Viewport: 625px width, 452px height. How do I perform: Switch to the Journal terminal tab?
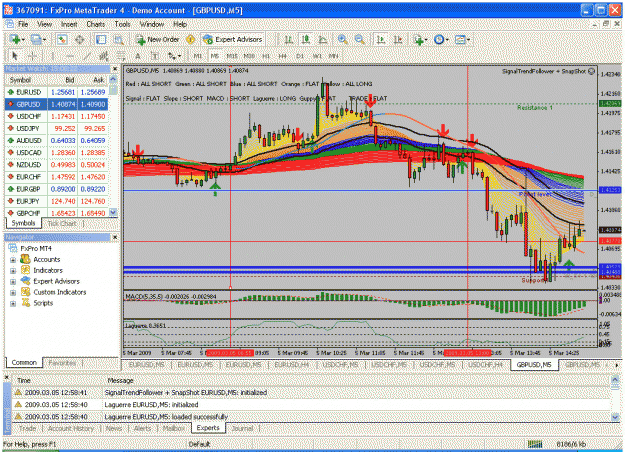click(242, 428)
